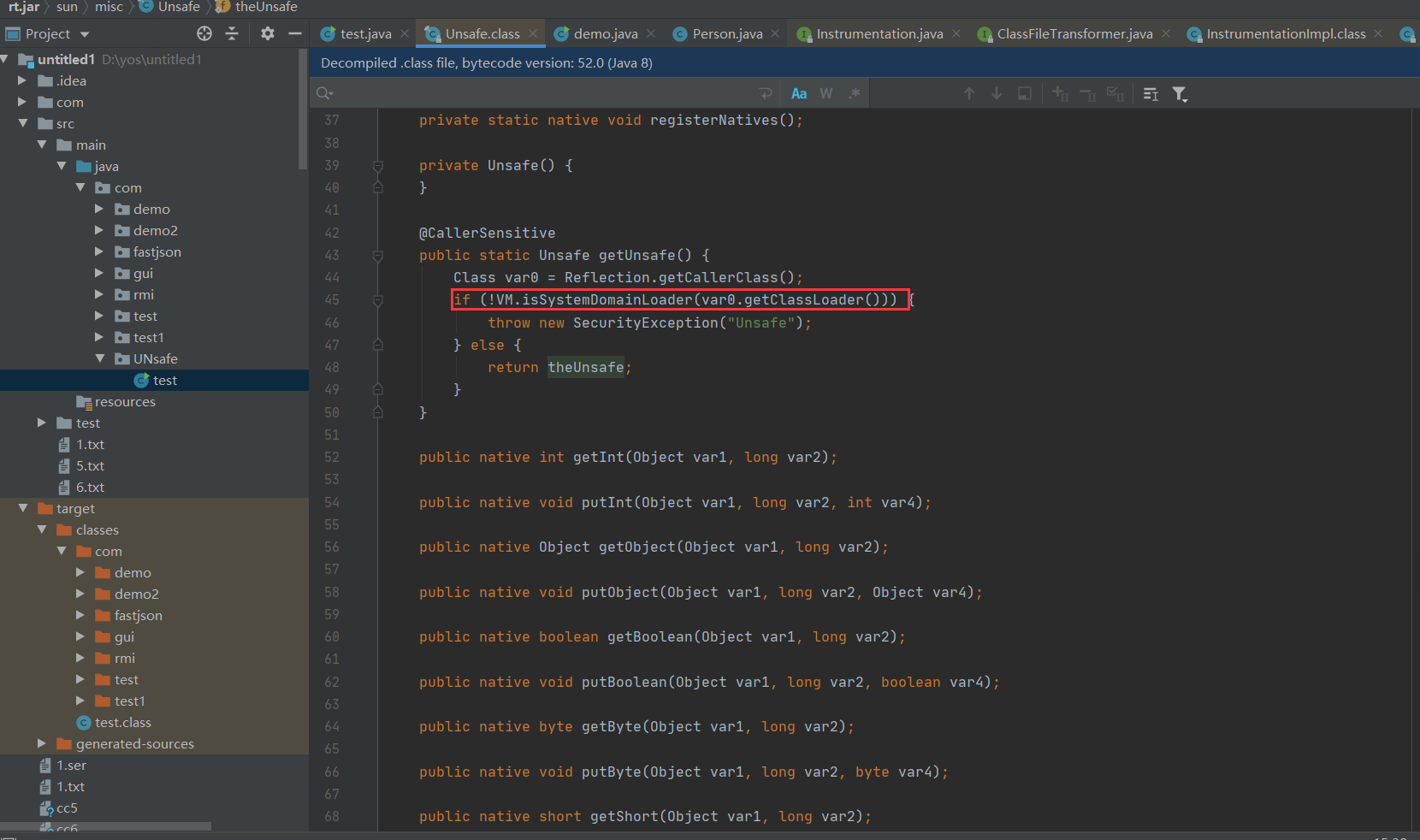Collapse the main folder
Image resolution: width=1420 pixels, height=840 pixels.
[41, 145]
